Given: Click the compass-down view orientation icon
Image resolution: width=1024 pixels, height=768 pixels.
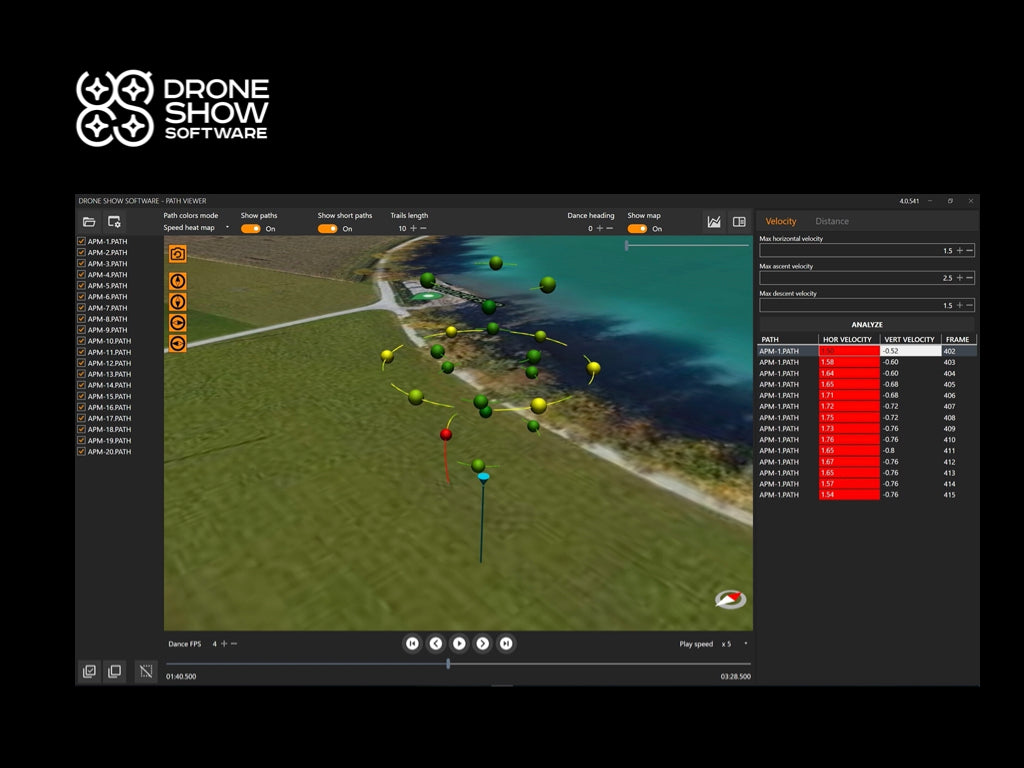Looking at the screenshot, I should coord(178,302).
